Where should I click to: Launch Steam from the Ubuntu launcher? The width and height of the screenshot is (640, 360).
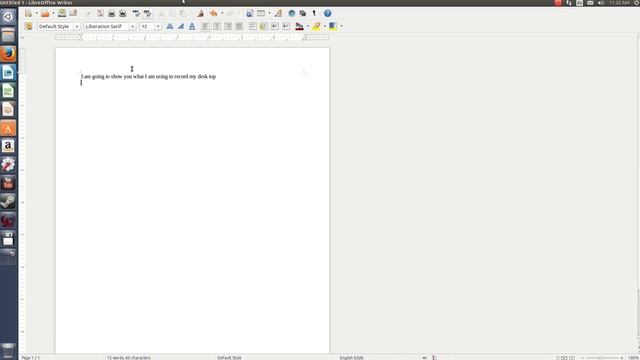tap(8, 201)
